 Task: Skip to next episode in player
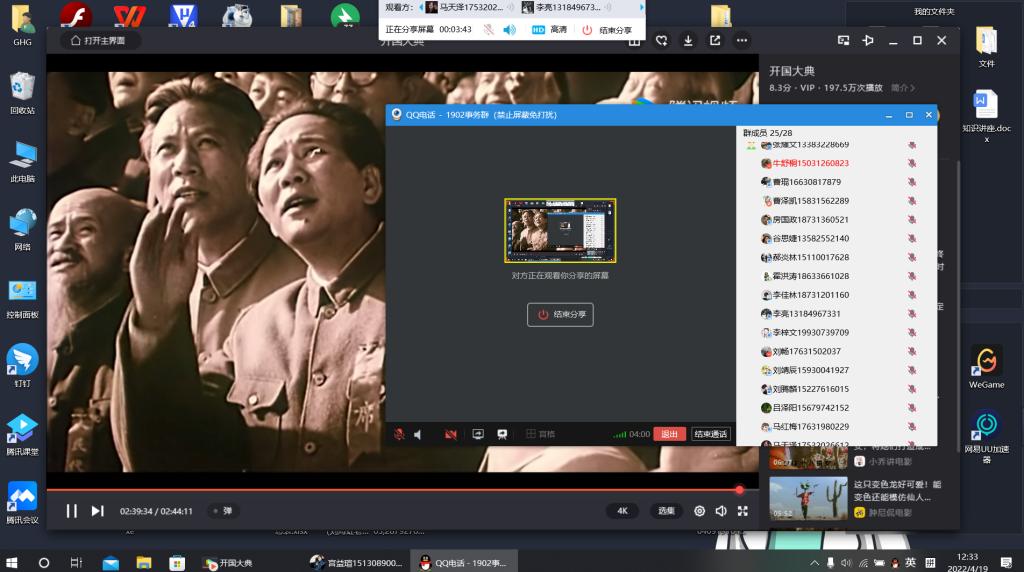(x=97, y=511)
